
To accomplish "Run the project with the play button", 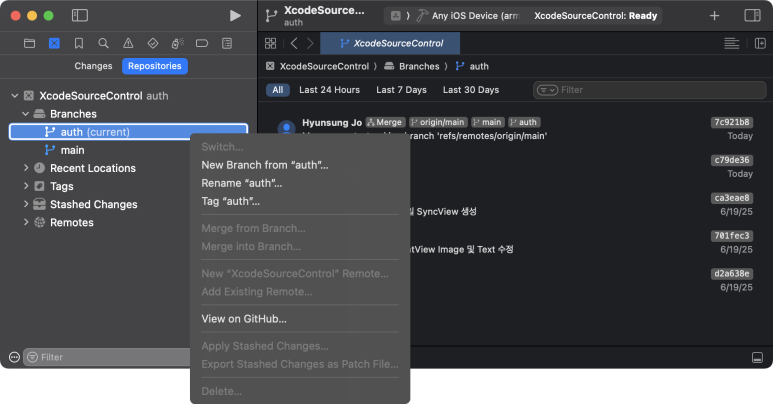I will [x=235, y=16].
